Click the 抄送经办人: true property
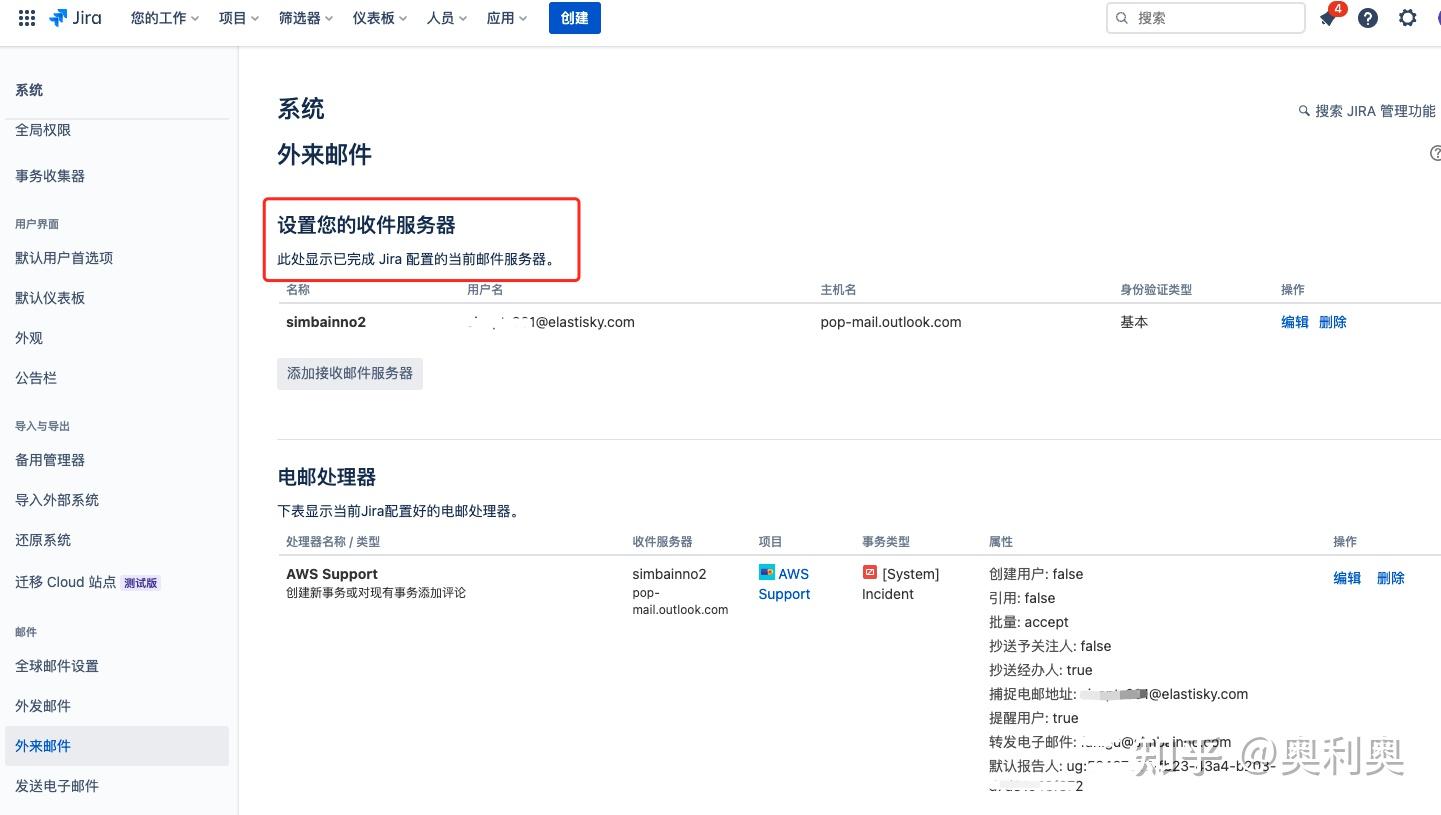 click(x=1040, y=670)
